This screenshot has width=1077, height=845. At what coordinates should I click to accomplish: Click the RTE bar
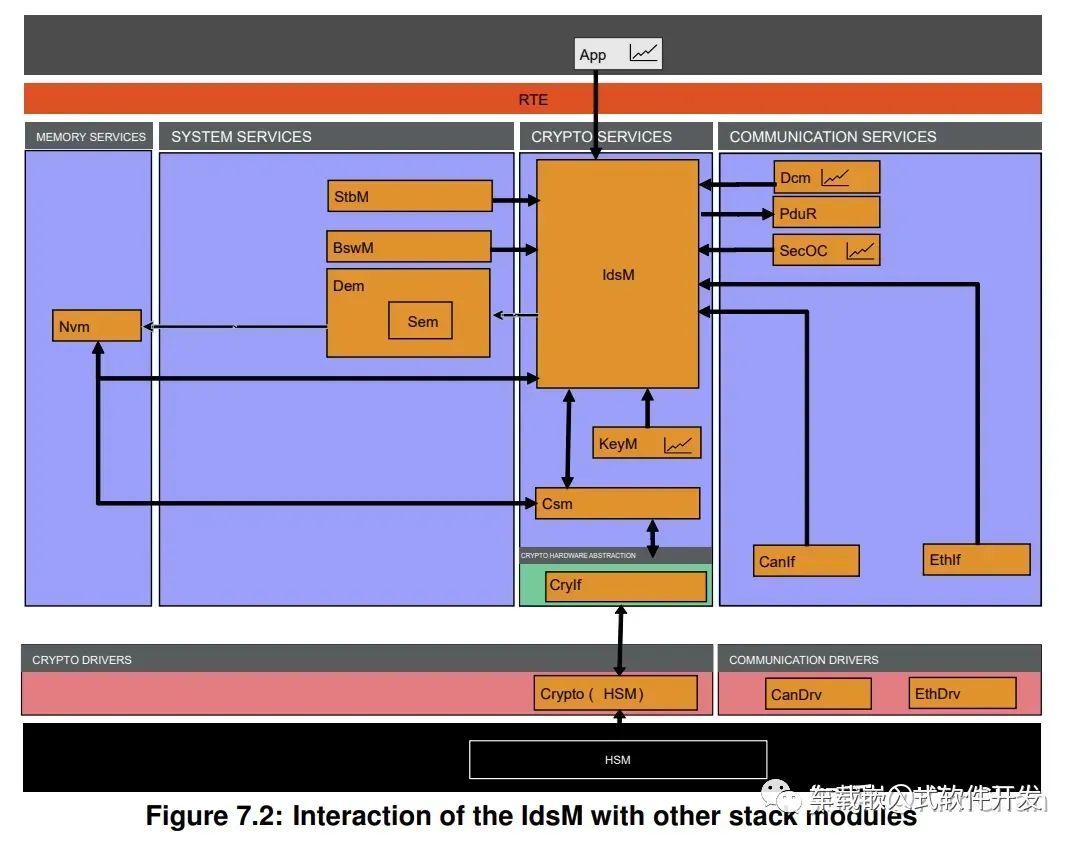[533, 99]
